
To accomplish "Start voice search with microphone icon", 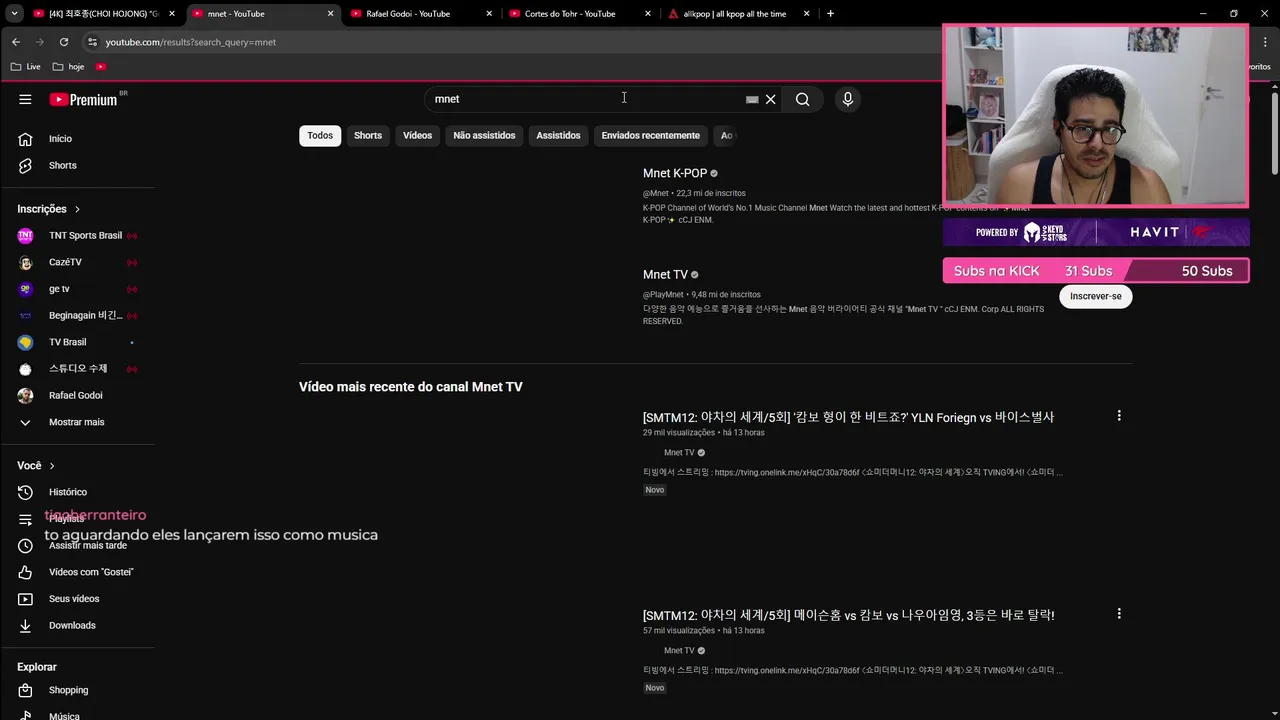I will click(848, 99).
